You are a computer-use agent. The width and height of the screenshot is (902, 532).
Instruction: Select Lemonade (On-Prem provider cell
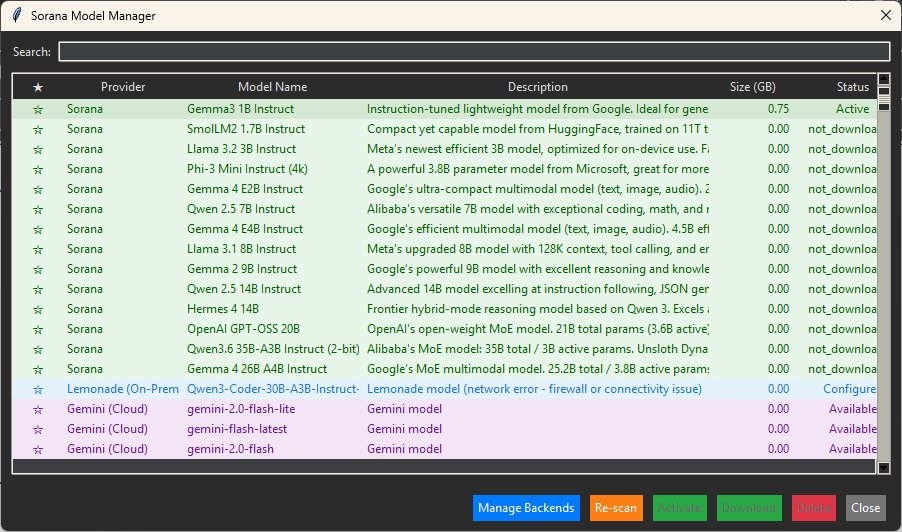click(x=123, y=389)
